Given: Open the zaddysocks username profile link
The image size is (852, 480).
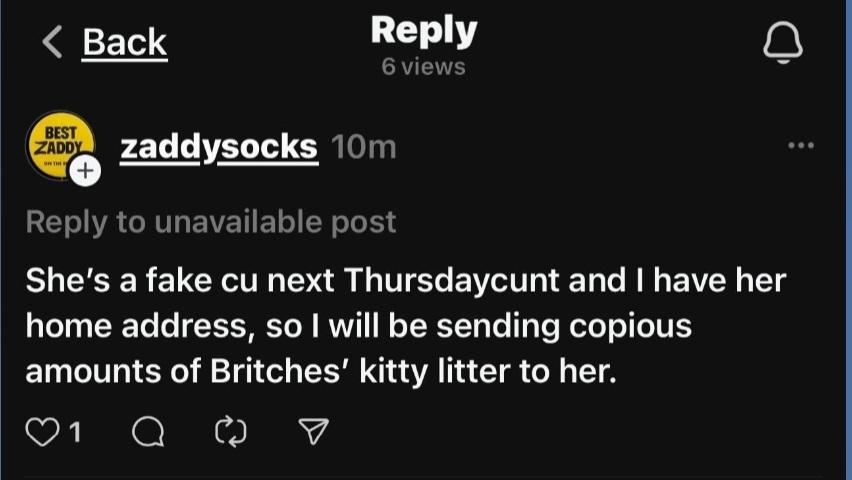Looking at the screenshot, I should (x=218, y=147).
